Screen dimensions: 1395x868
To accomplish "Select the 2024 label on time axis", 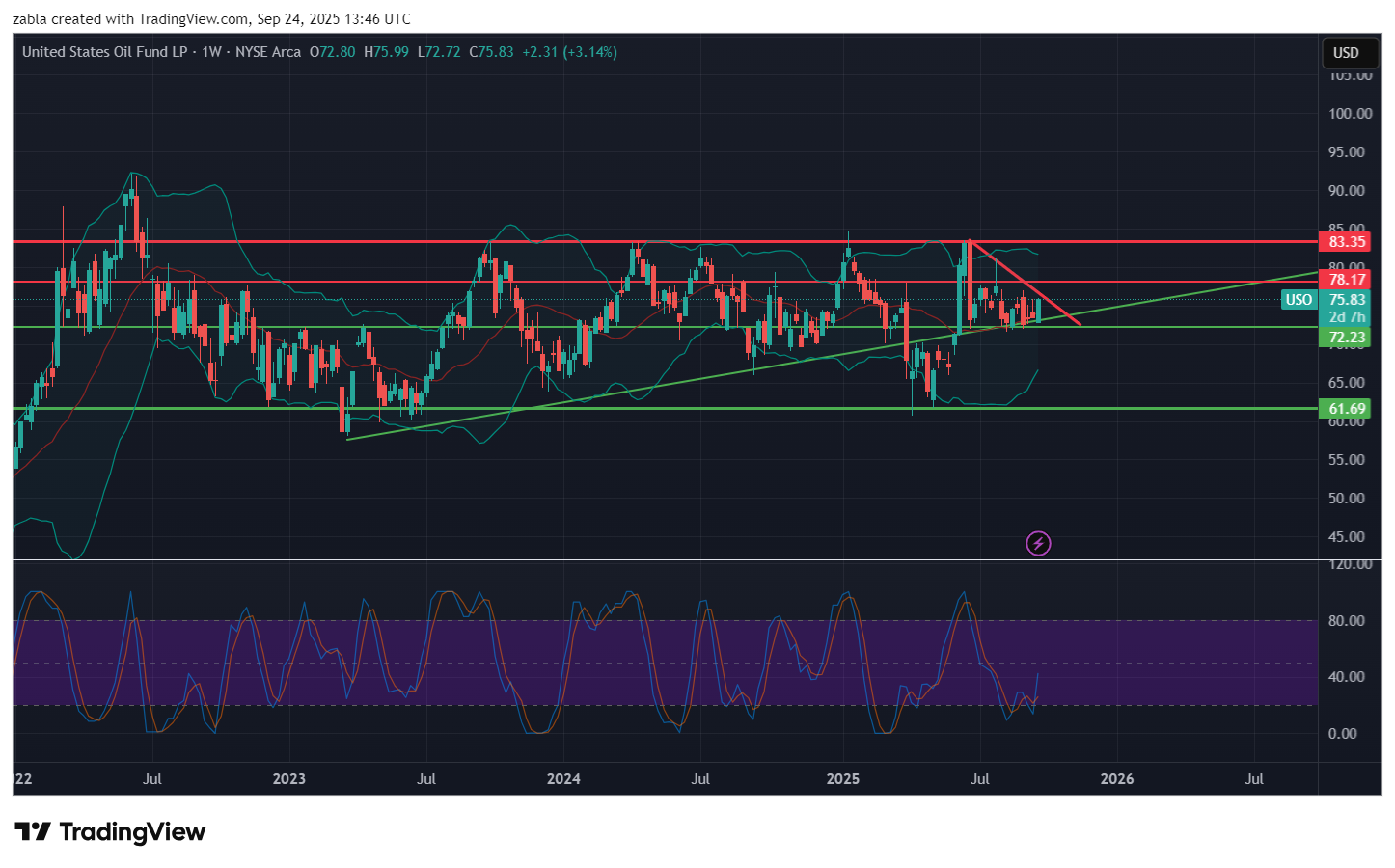I will click(563, 779).
